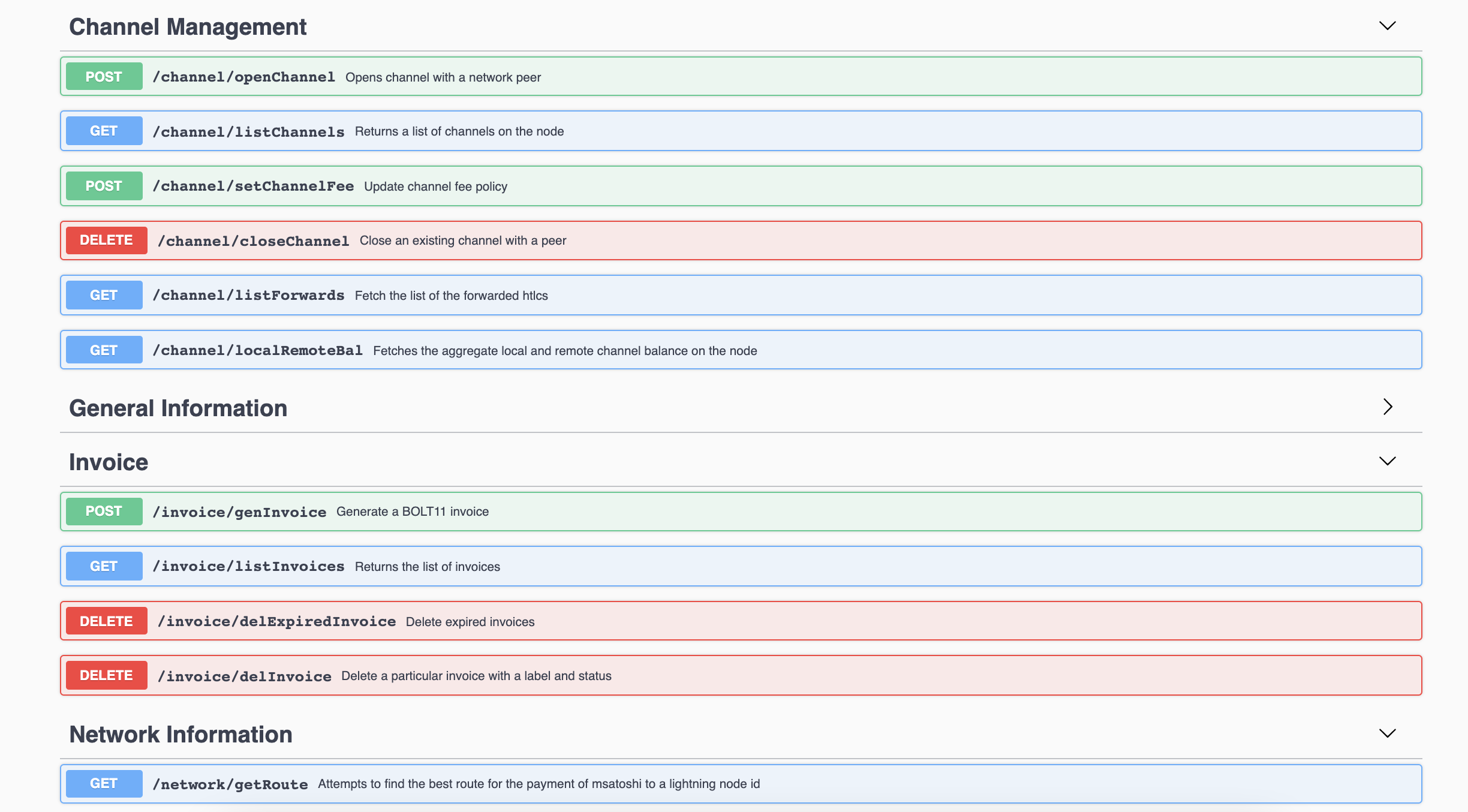Click DELETE badge for delInvoice
Viewport: 1468px width, 812px height.
(x=106, y=675)
